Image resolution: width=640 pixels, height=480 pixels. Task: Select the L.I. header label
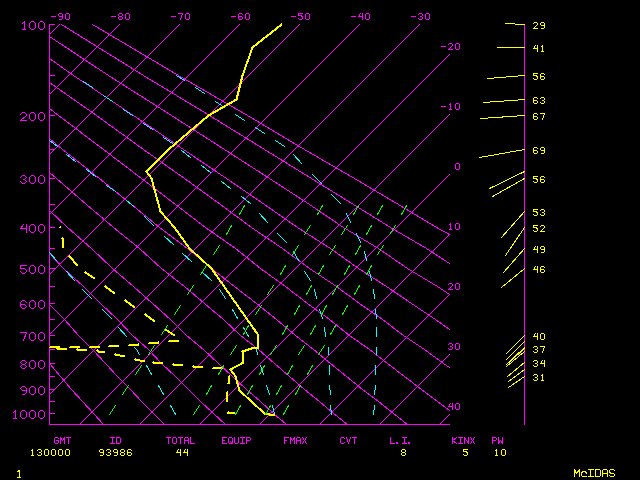click(400, 440)
